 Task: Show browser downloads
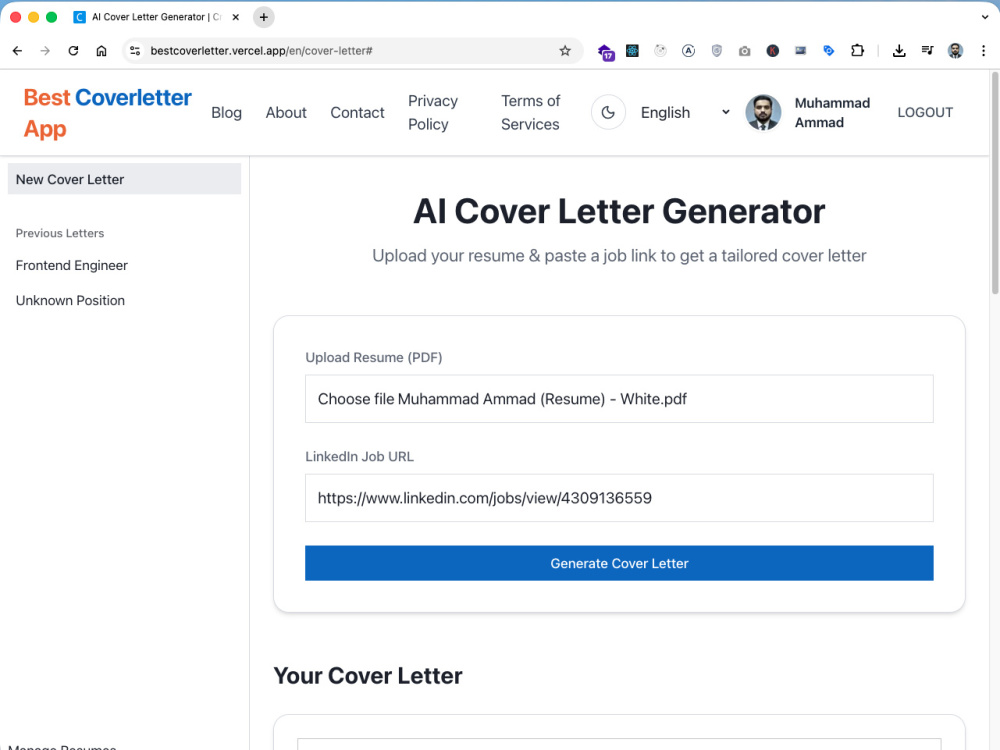click(x=899, y=51)
